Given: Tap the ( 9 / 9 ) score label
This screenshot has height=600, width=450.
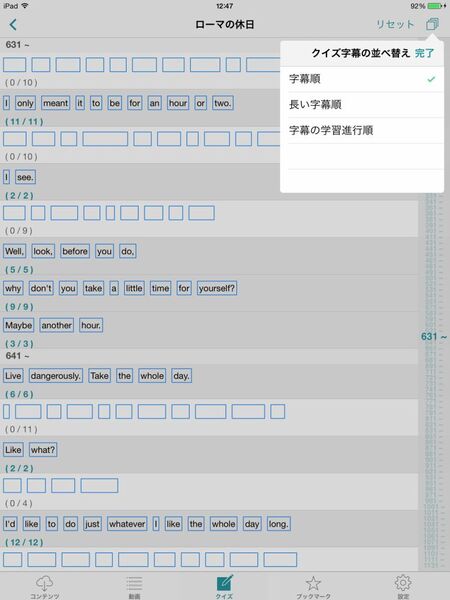Looking at the screenshot, I should point(19,307).
